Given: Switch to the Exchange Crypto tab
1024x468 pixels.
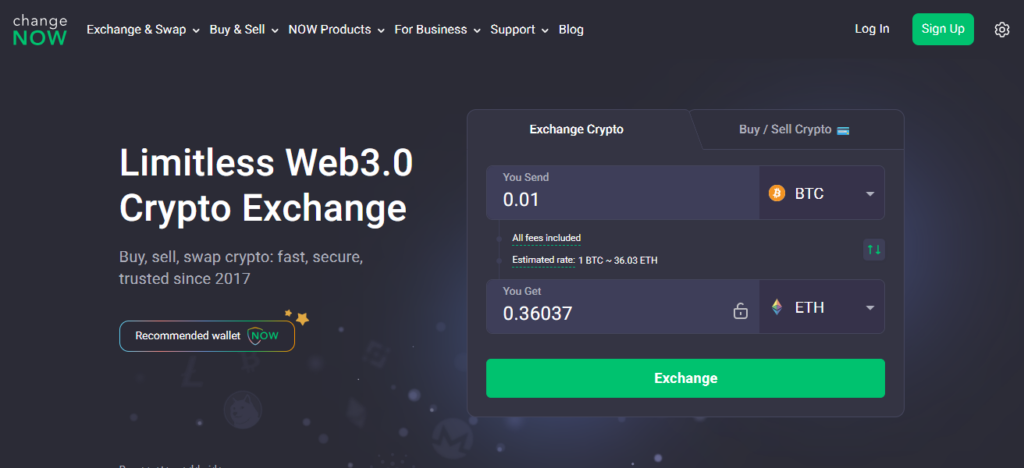Looking at the screenshot, I should 577,129.
